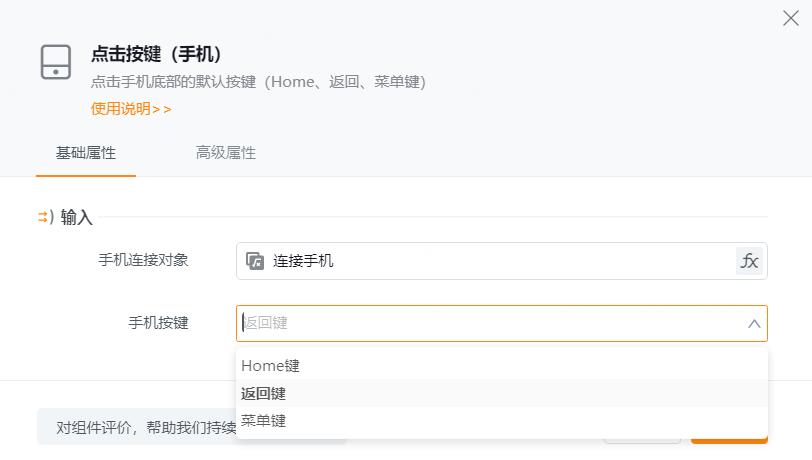Click the 对组件评价 feedback banner
The height and width of the screenshot is (460, 812).
[140, 429]
